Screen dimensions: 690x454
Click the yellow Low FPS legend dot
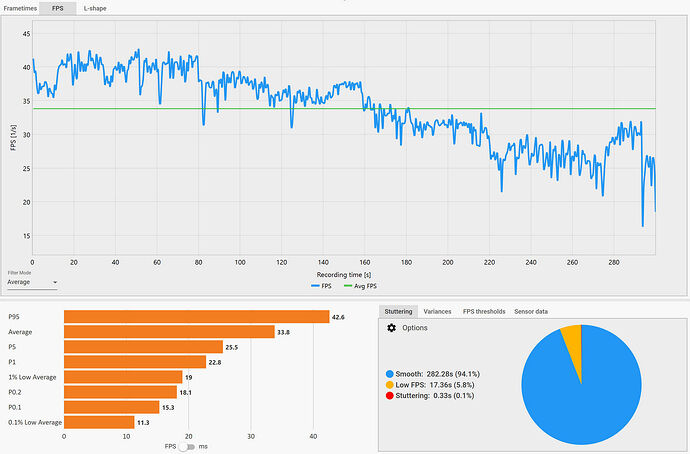[x=389, y=384]
